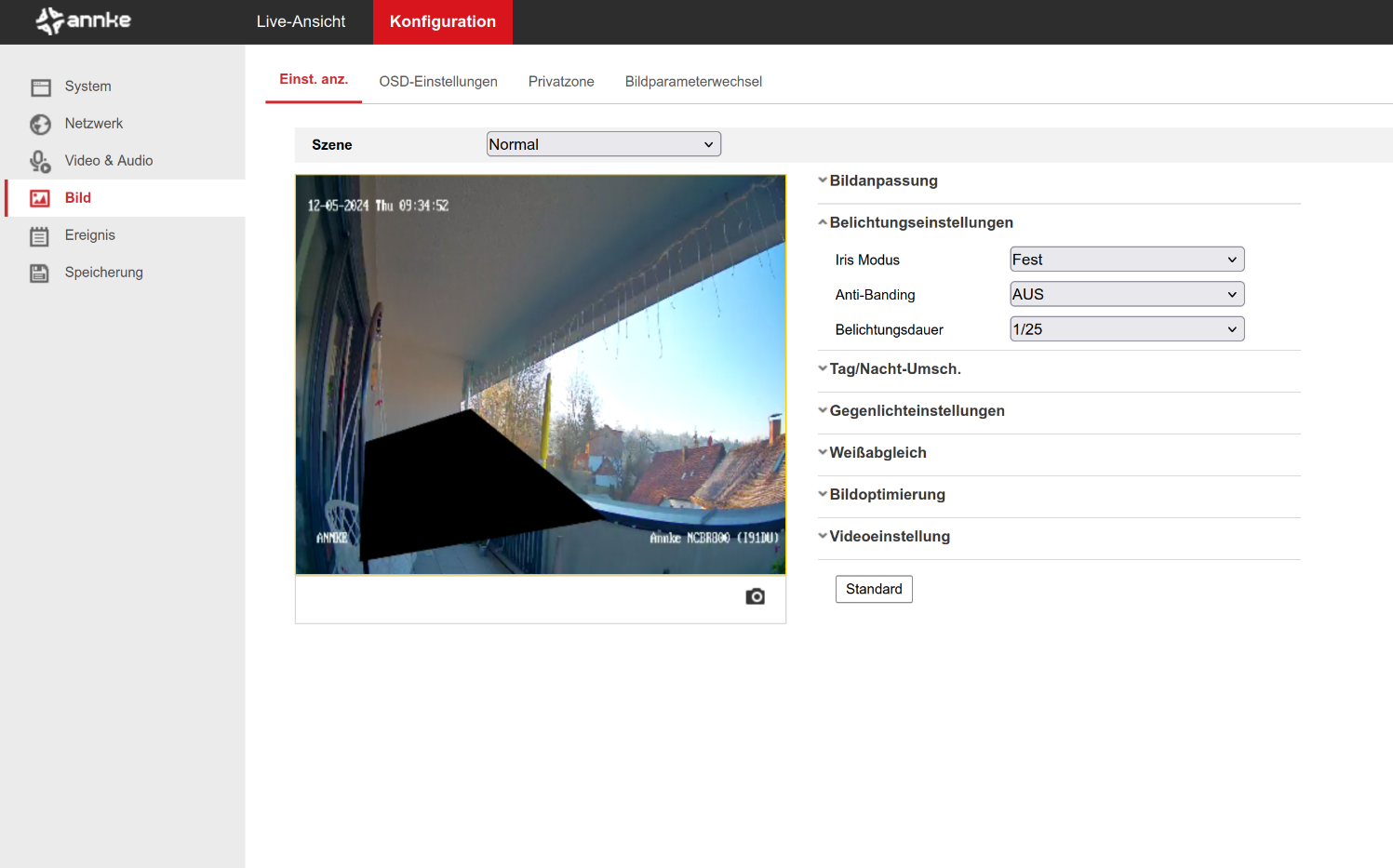
Task: Switch to the Bildparameterwechsel tab
Action: [693, 82]
